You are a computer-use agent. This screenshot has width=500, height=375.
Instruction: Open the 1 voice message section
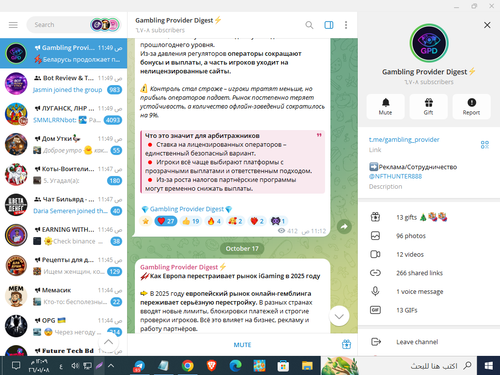click(429, 292)
